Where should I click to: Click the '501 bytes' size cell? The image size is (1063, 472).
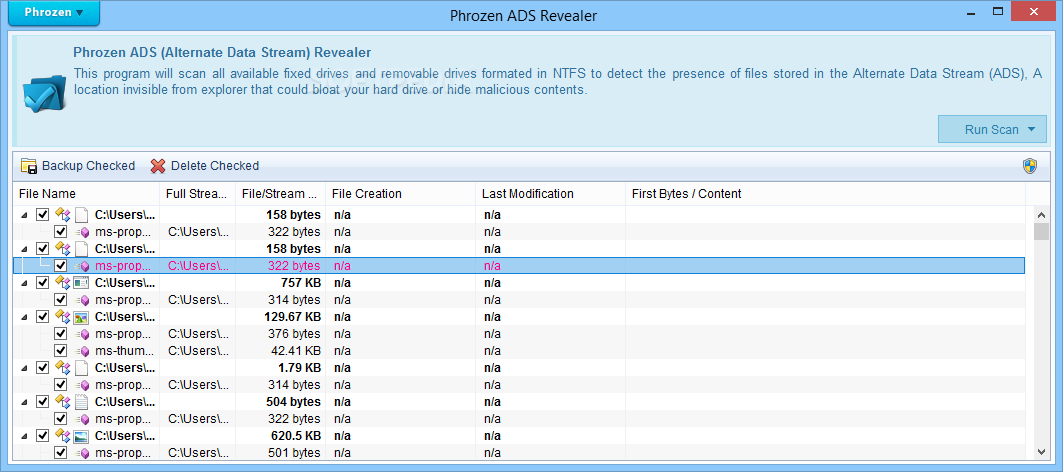pos(294,453)
